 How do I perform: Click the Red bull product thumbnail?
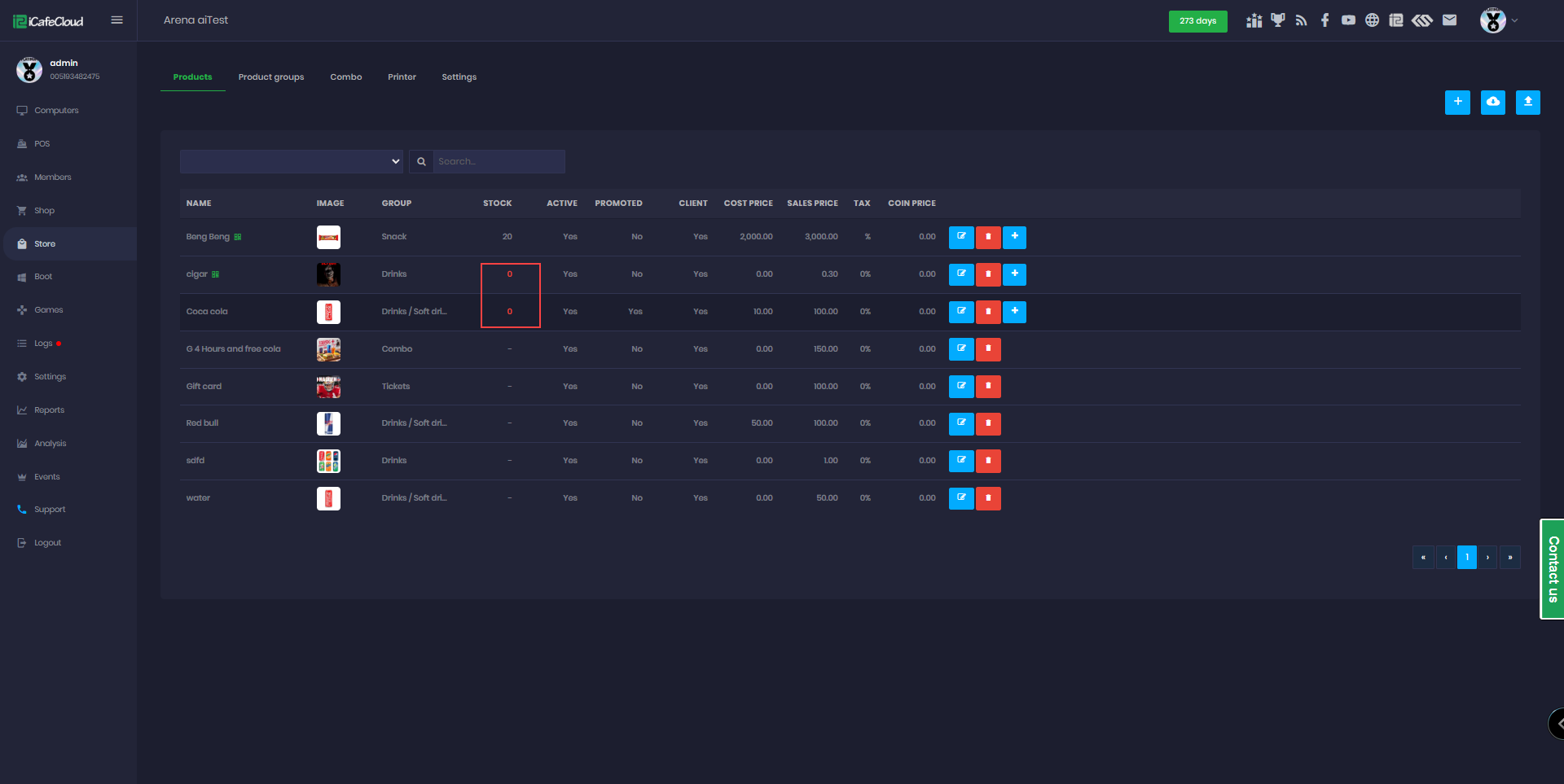[x=328, y=423]
